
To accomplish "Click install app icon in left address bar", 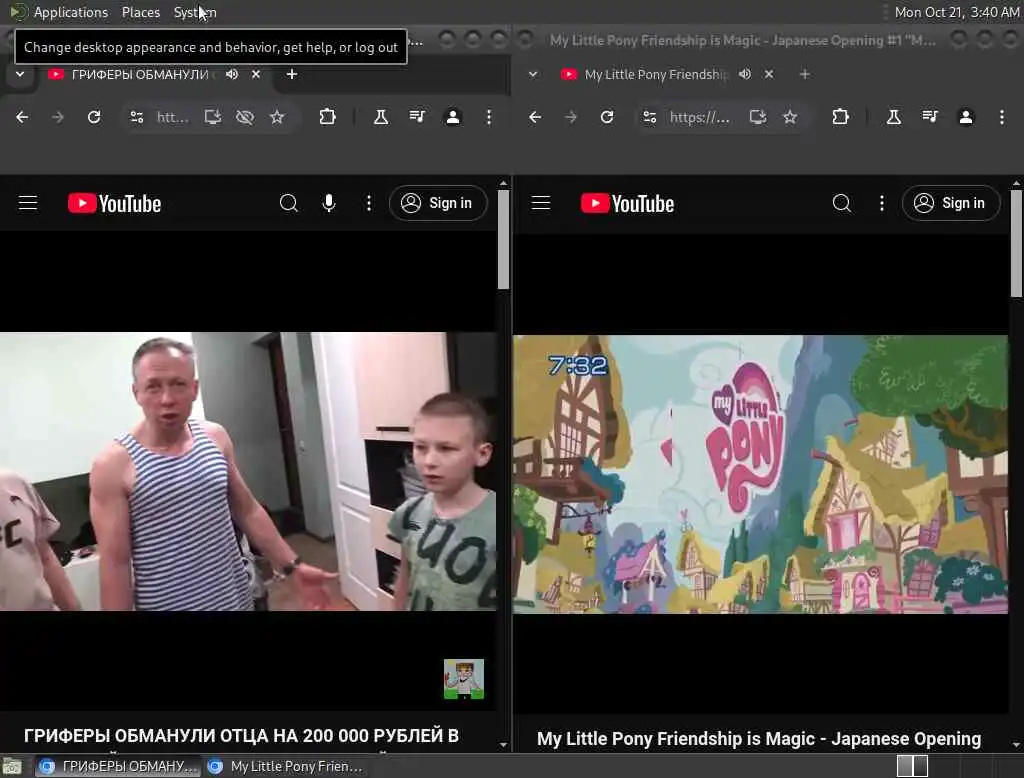I will (213, 117).
